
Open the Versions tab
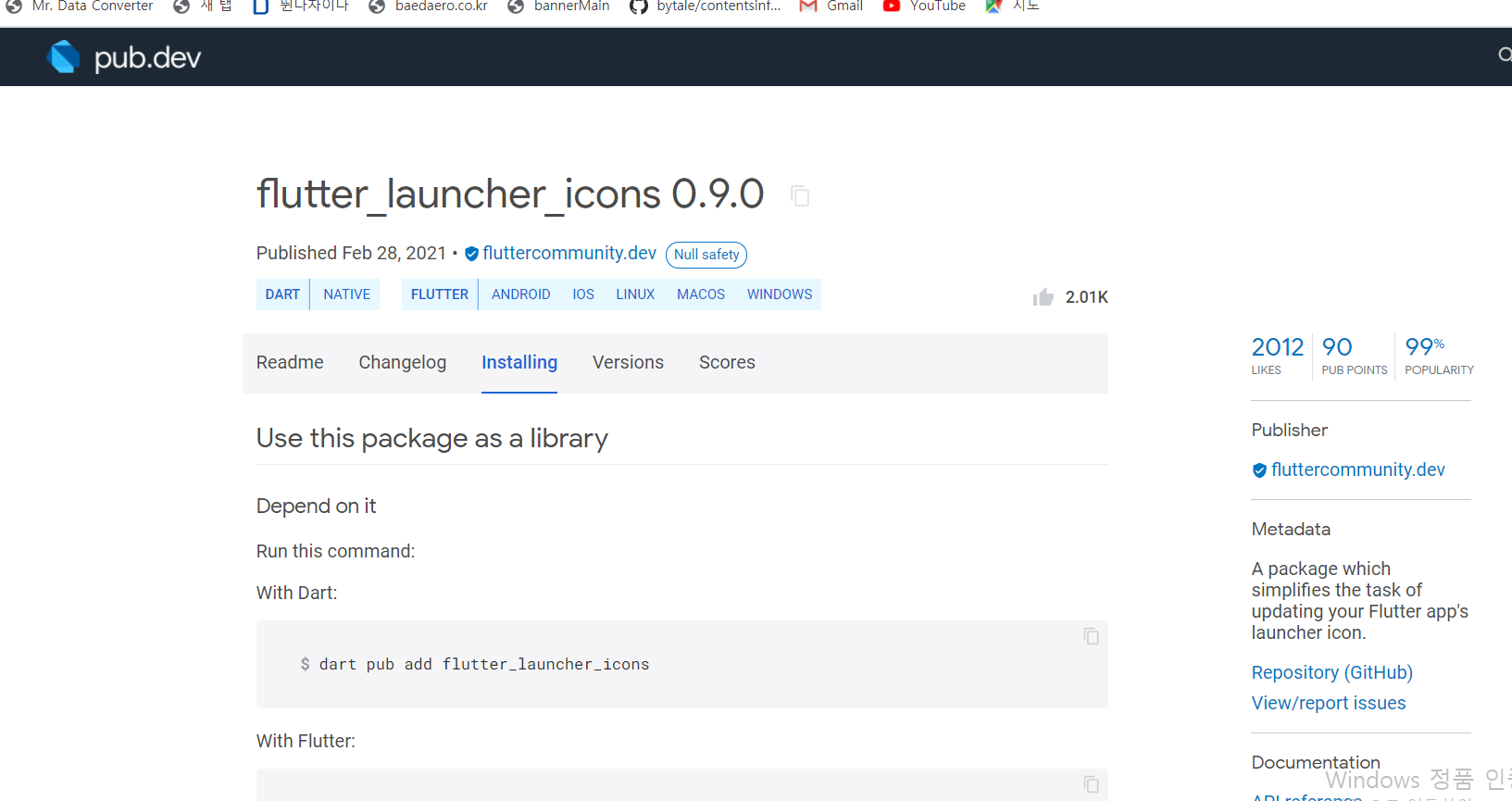pos(628,363)
